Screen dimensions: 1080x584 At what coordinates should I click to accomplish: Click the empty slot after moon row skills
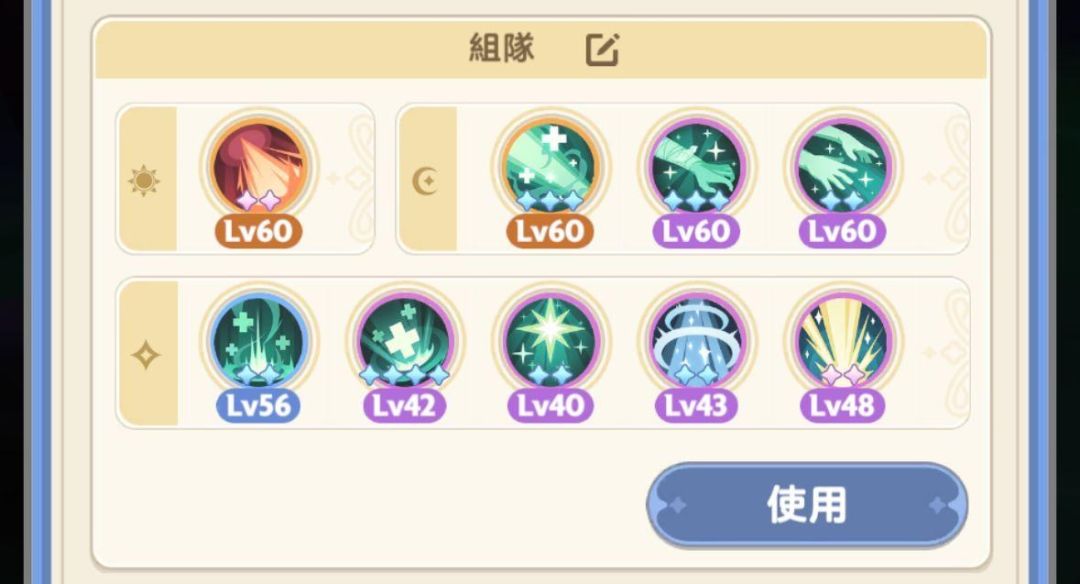click(x=946, y=179)
